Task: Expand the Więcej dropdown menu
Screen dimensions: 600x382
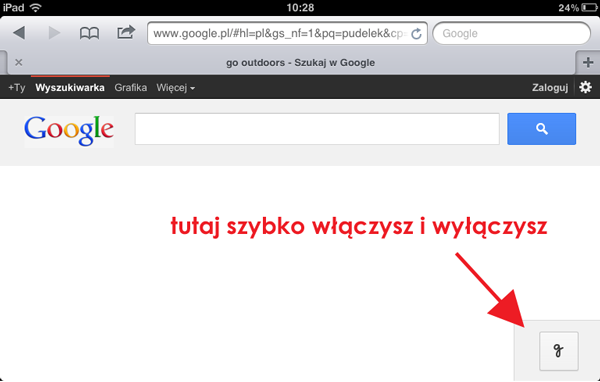Action: [176, 88]
